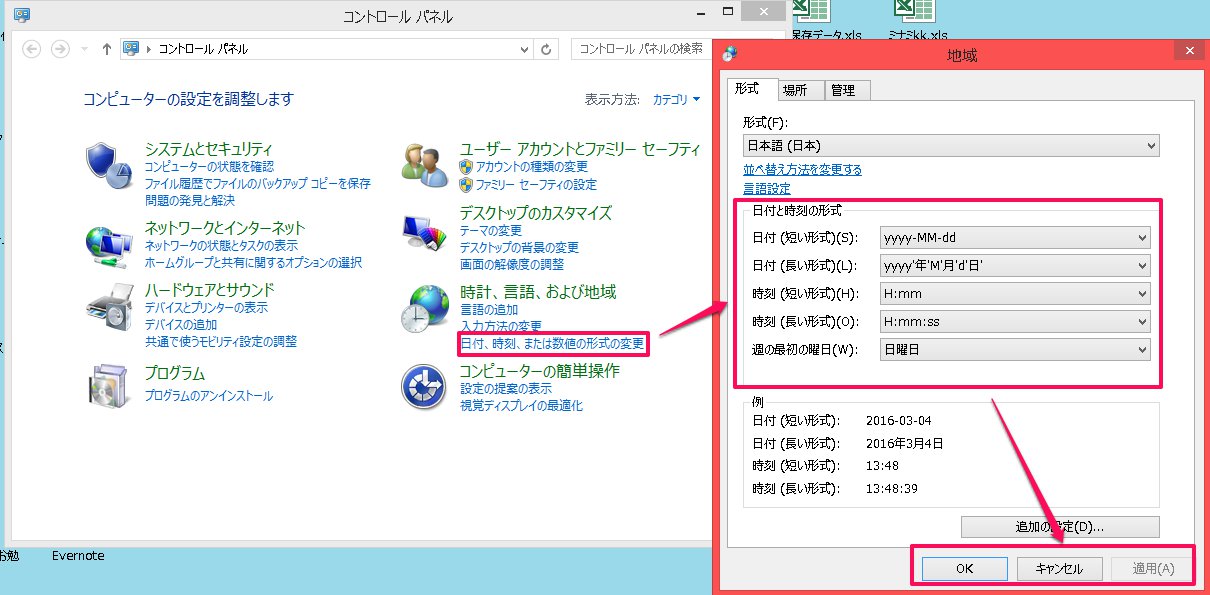
Task: Click ホームグループと共有に関するオプションの選択 link
Action: pyautogui.click(x=253, y=262)
